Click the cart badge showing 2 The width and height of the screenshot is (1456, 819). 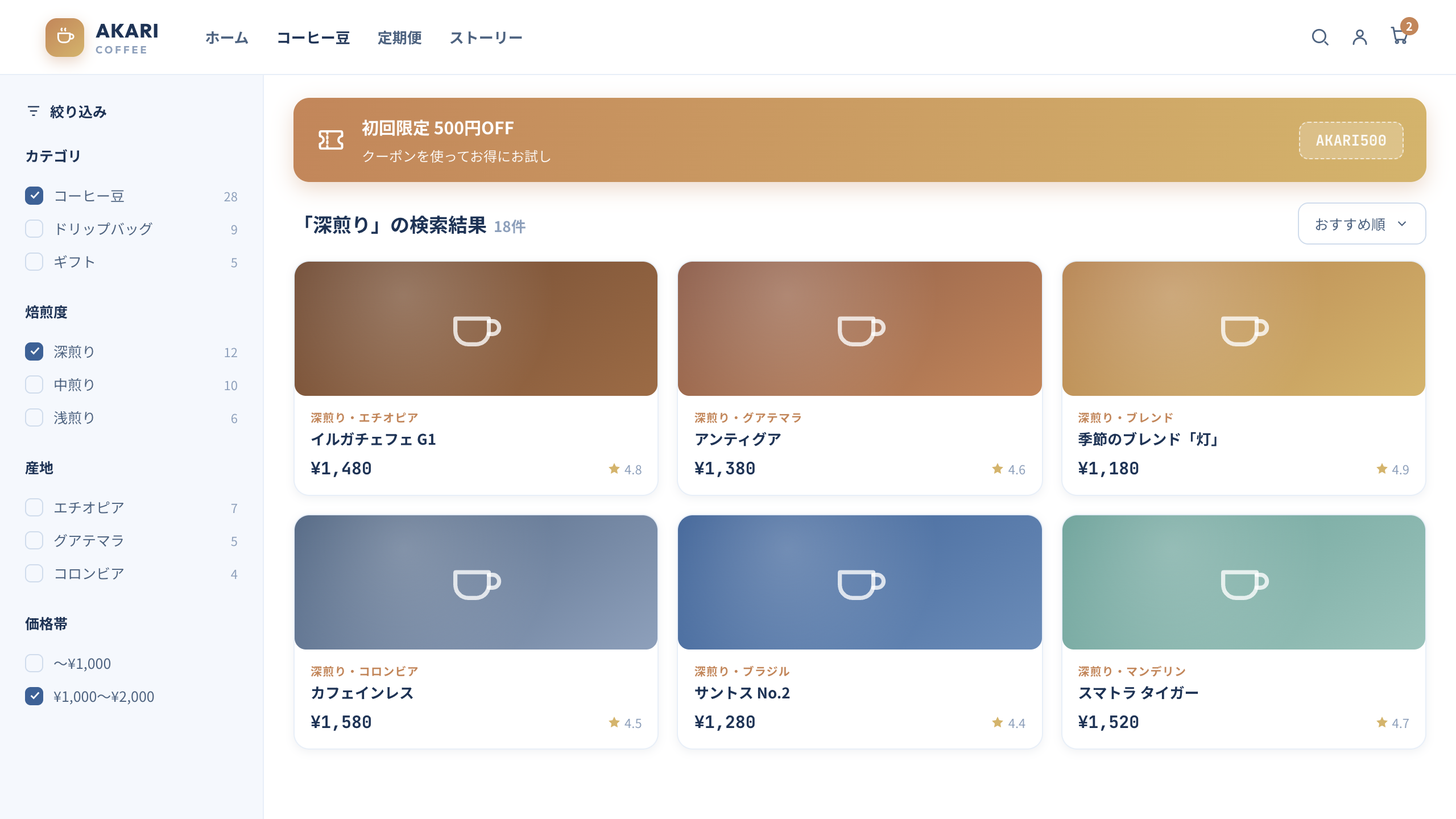tap(1409, 26)
